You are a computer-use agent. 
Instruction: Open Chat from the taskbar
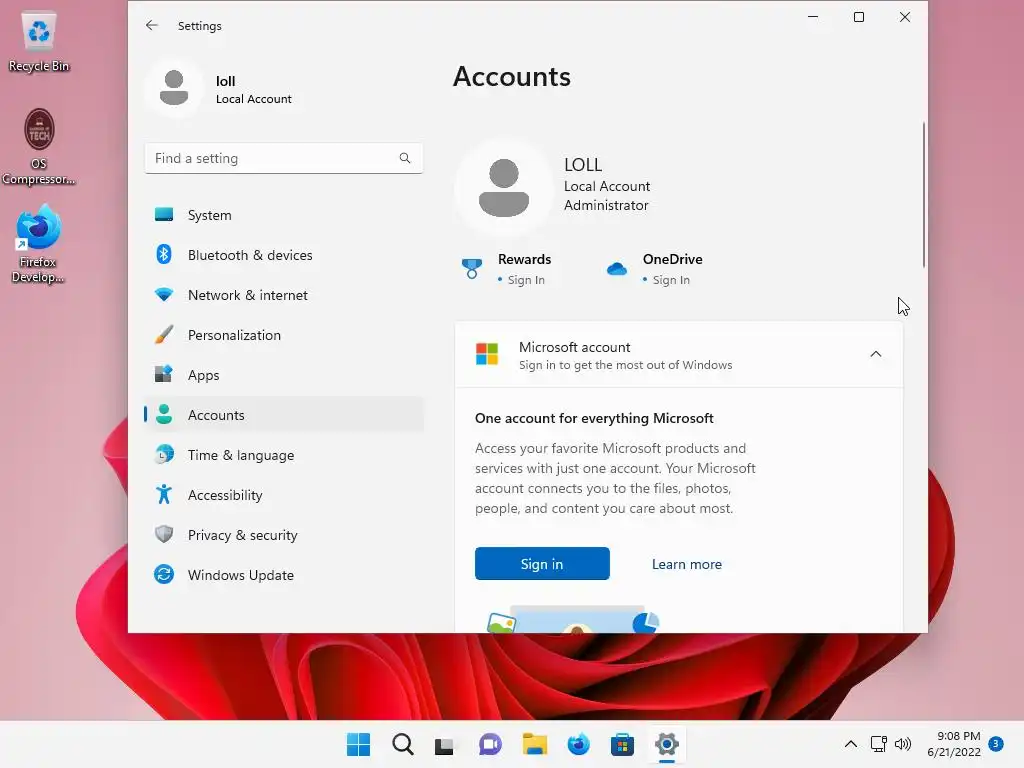coord(490,744)
